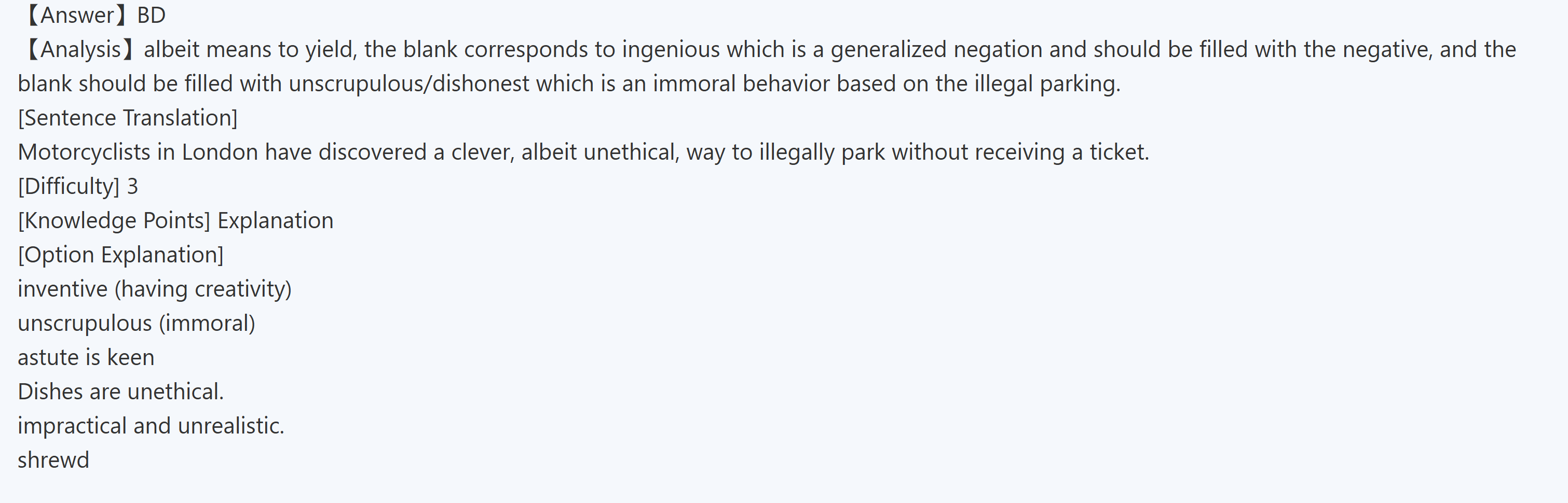1568x503 pixels.
Task: Click the answer letters BD
Action: click(x=151, y=15)
